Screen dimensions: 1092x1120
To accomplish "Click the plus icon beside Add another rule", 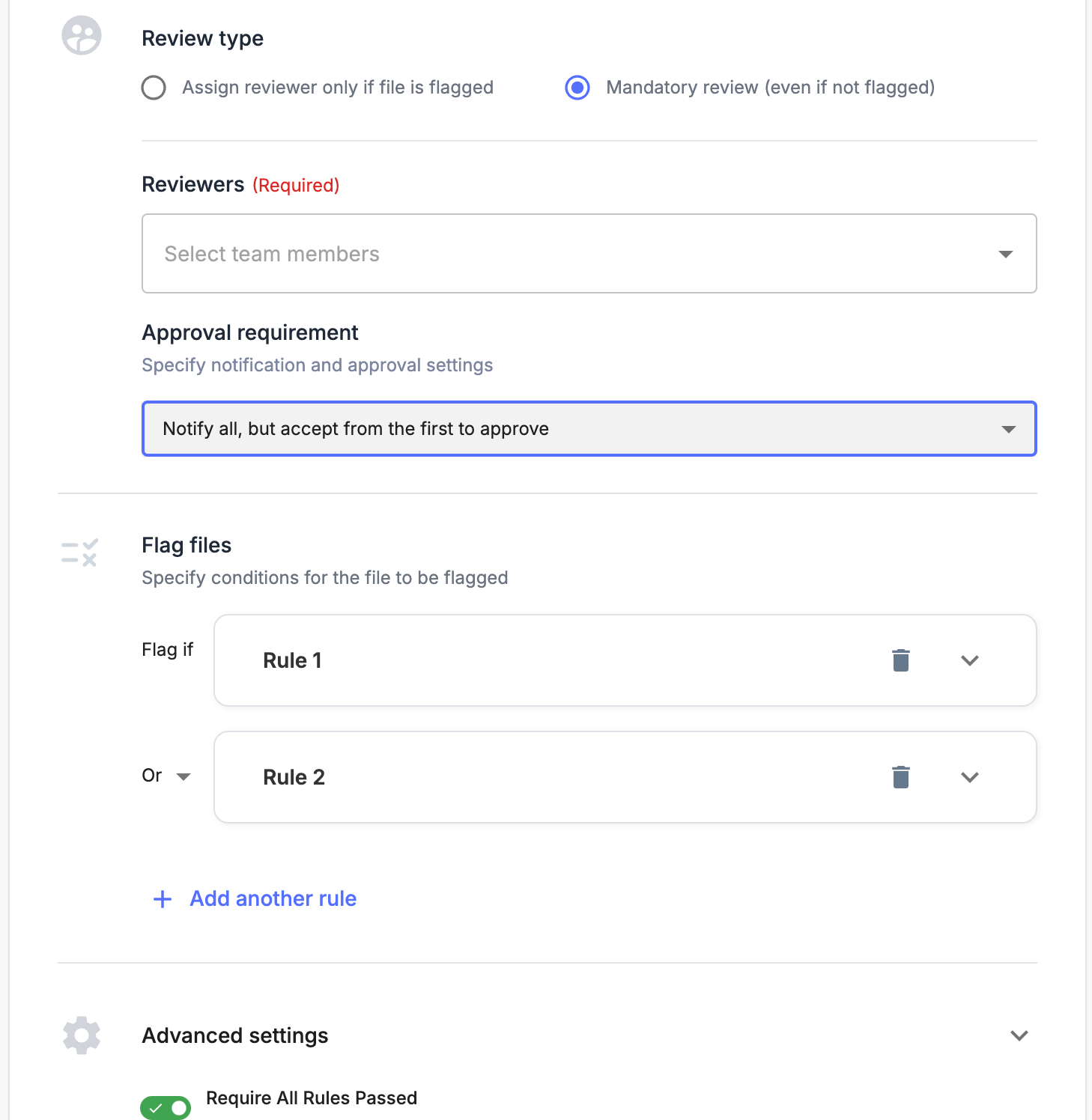I will point(161,898).
